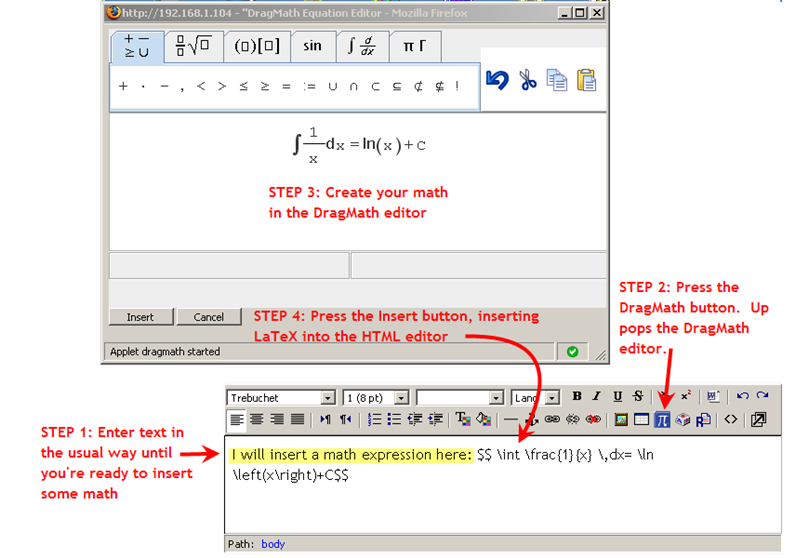Screen dimensions: 795x558
Task: Toggle right text alignment
Action: 277,420
